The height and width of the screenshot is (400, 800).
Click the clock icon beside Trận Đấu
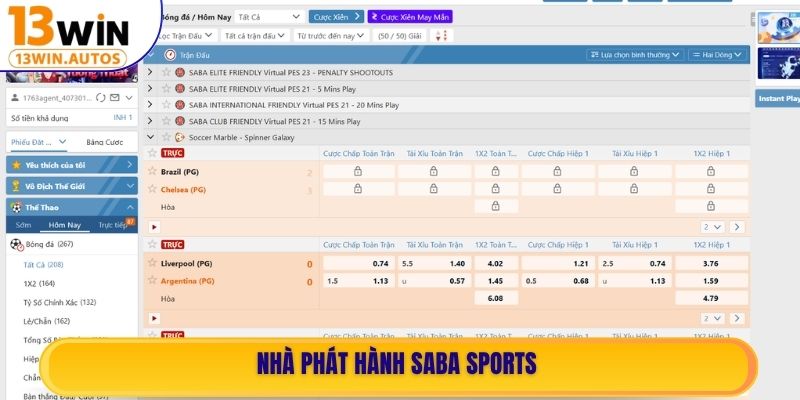pos(170,55)
